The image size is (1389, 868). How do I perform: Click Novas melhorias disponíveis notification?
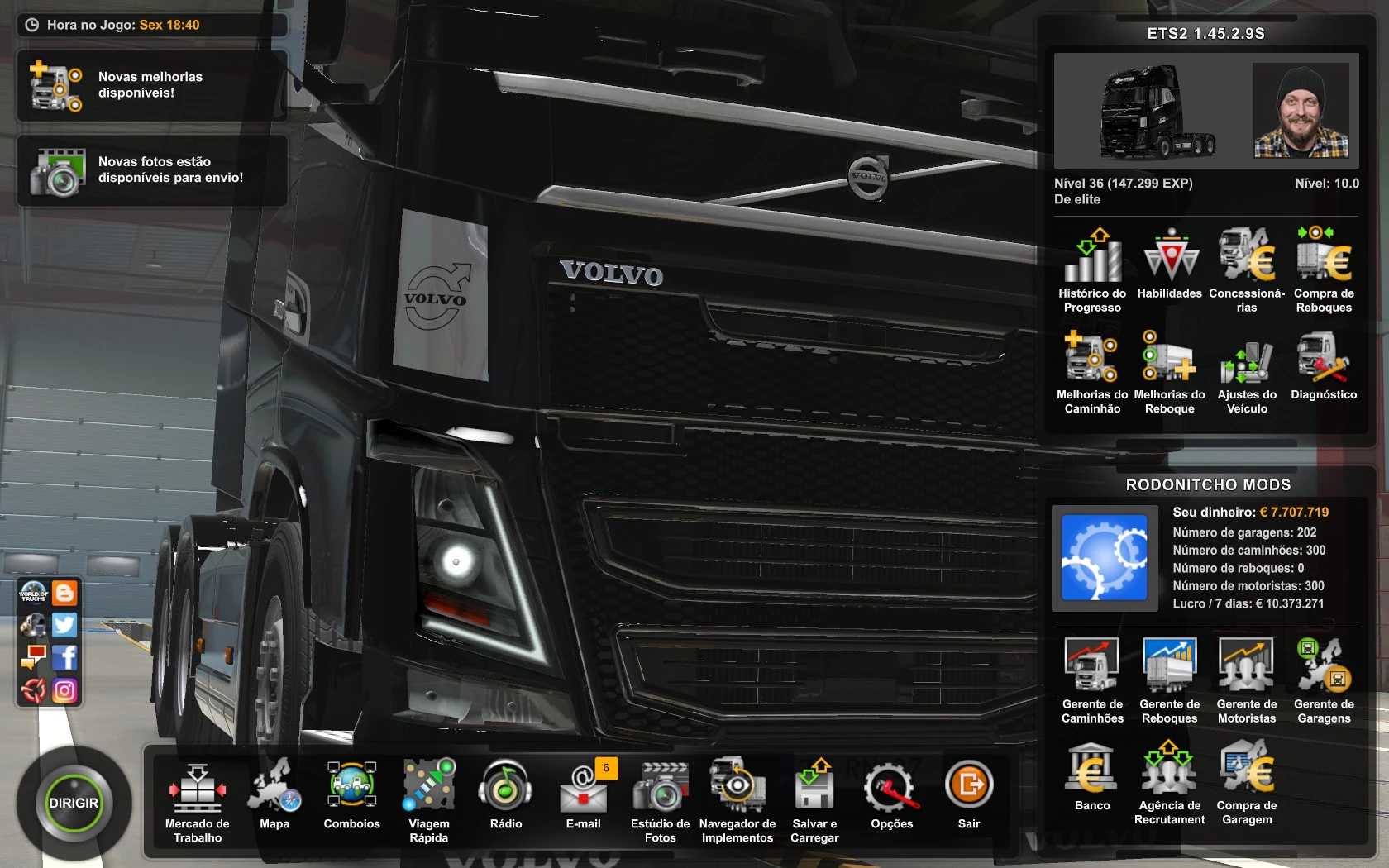[x=151, y=85]
